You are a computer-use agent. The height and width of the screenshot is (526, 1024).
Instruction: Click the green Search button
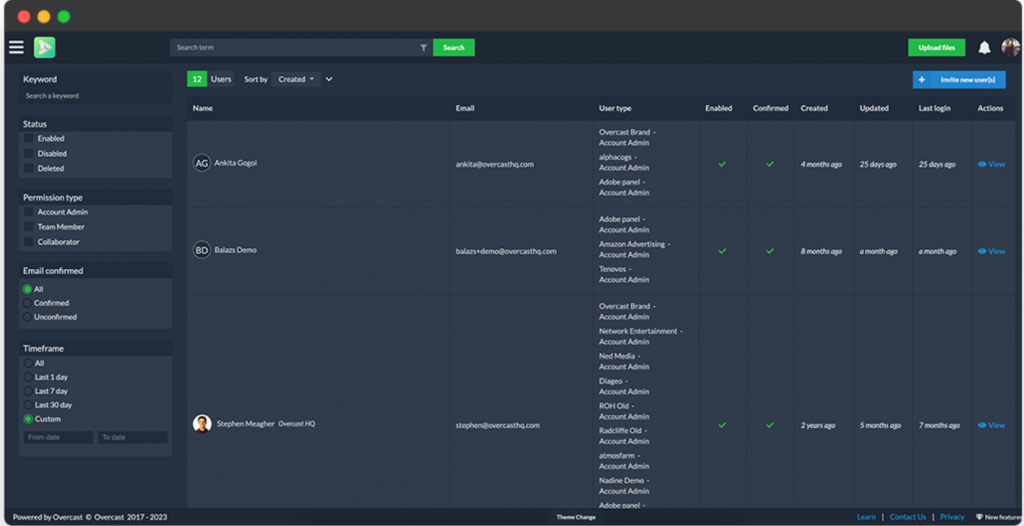pos(453,48)
